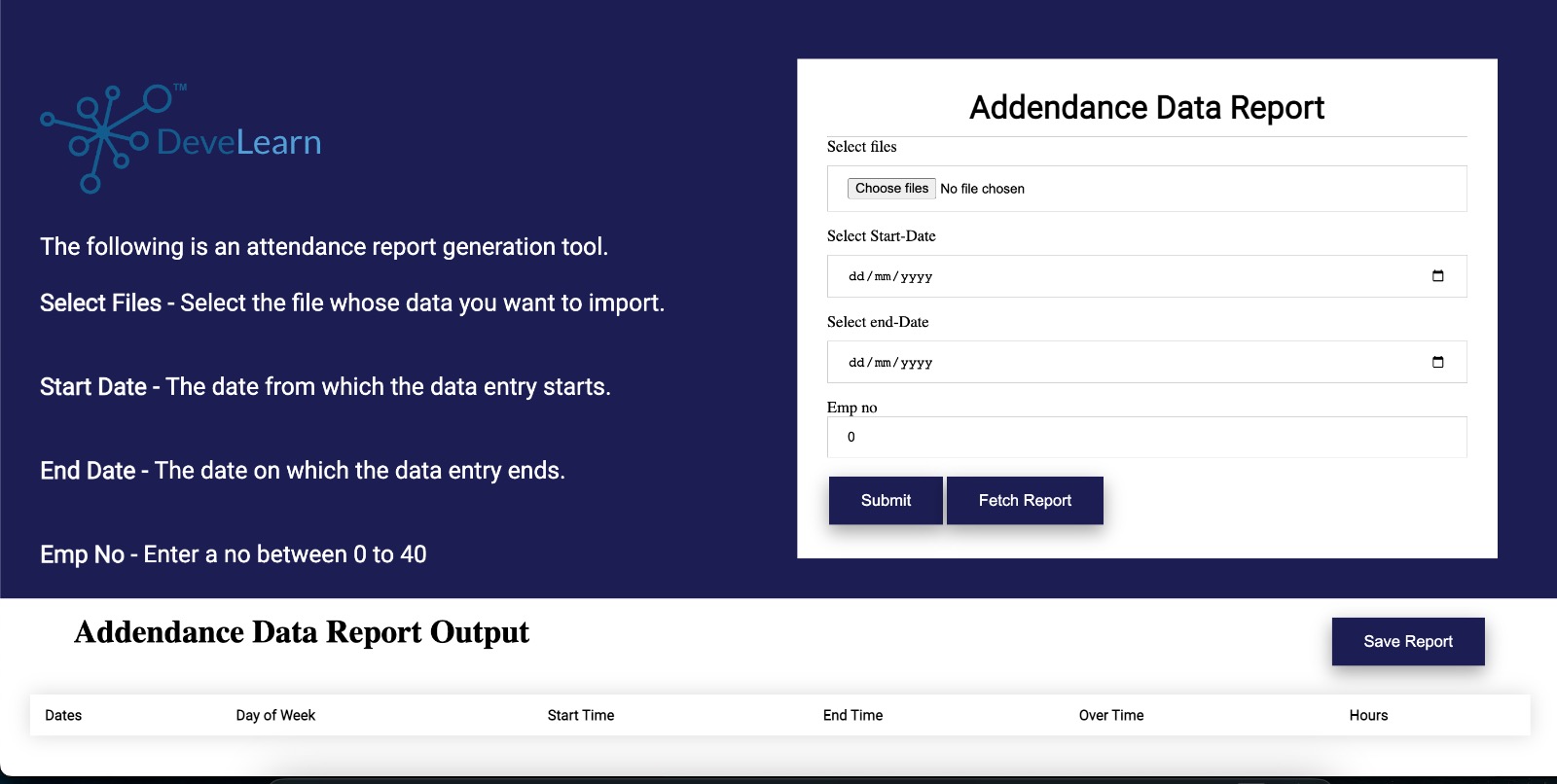Click the Fetch Report button

[1024, 500]
